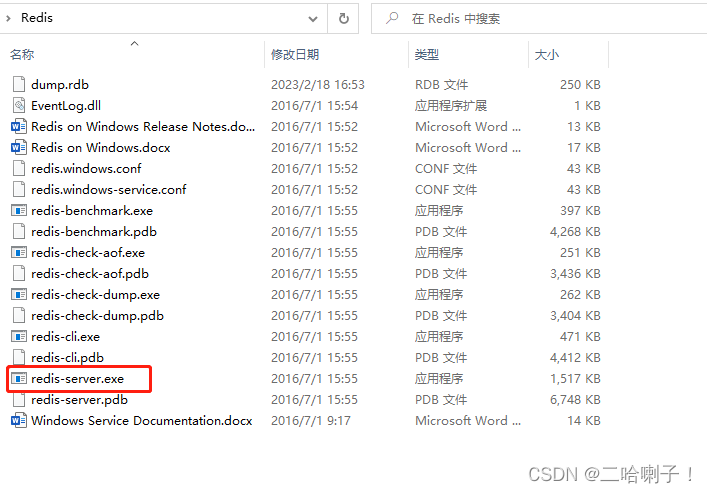Click the redis.windows-service.conf file icon

pos(18,189)
